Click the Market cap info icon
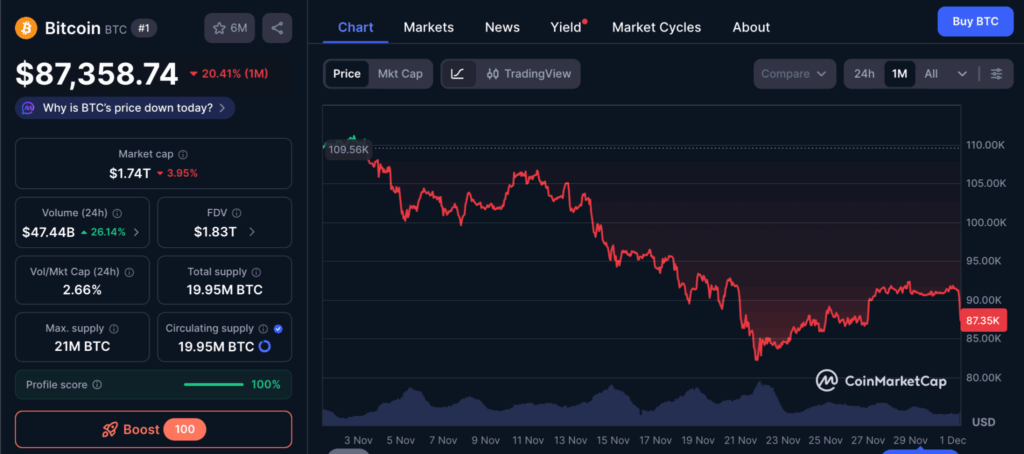1024x454 pixels. (182, 154)
